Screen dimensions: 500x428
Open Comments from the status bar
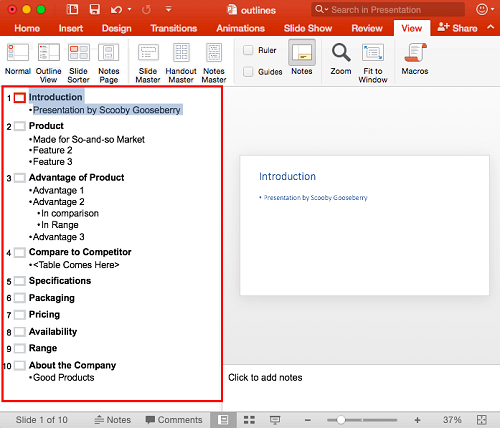coord(174,420)
